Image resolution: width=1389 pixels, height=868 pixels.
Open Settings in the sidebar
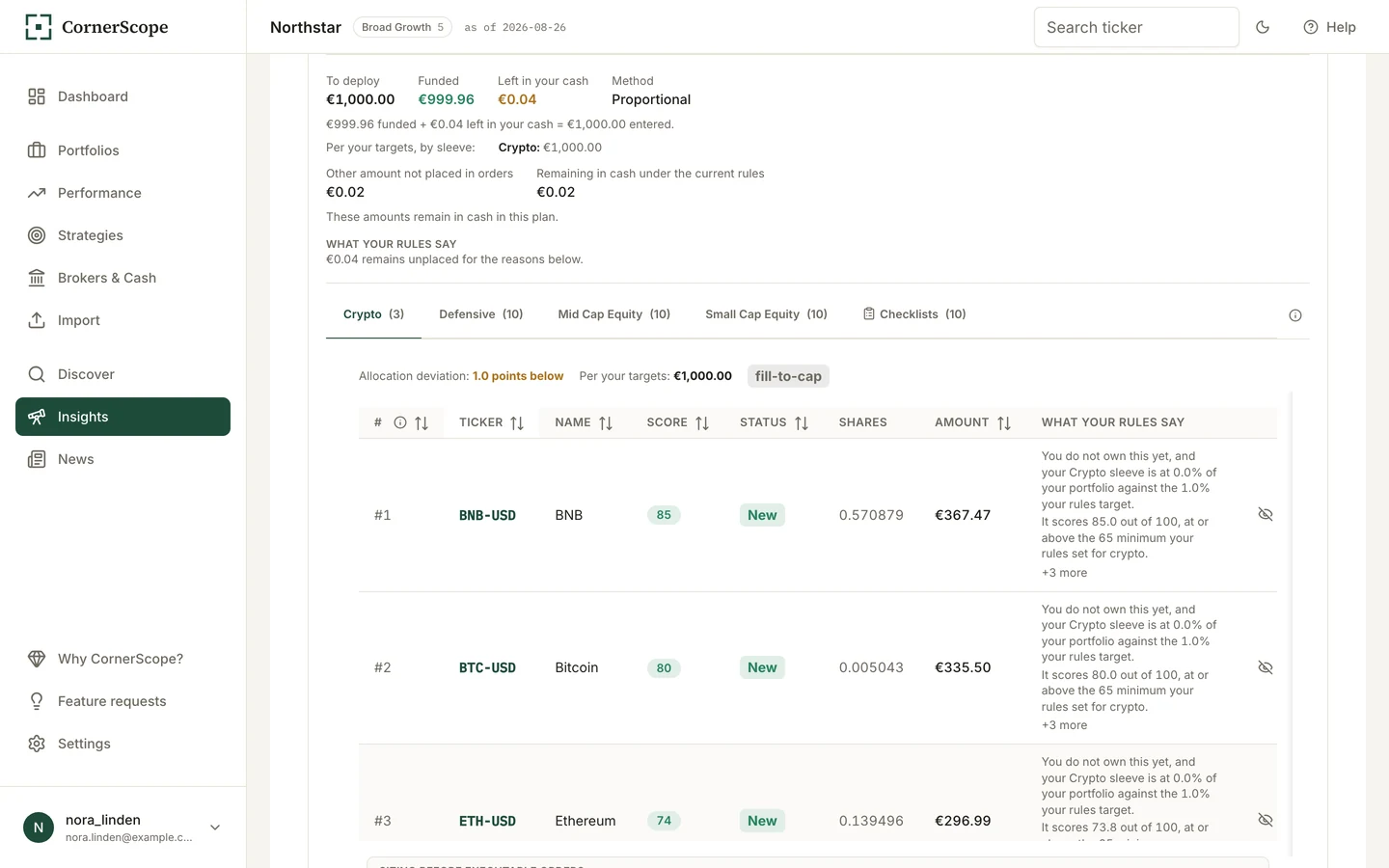(x=123, y=744)
